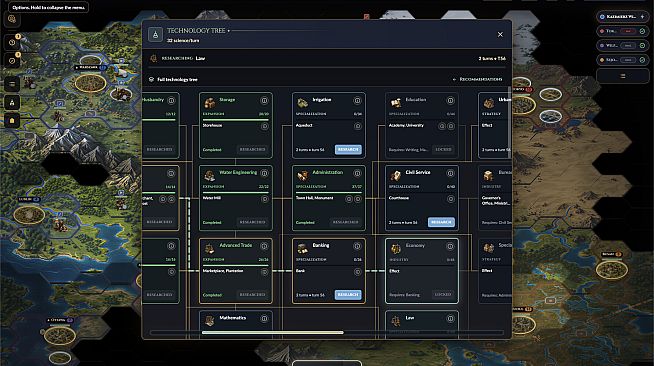The image size is (654, 366).
Task: Click the '2 turns • T56' research time text
Action: (x=492, y=58)
